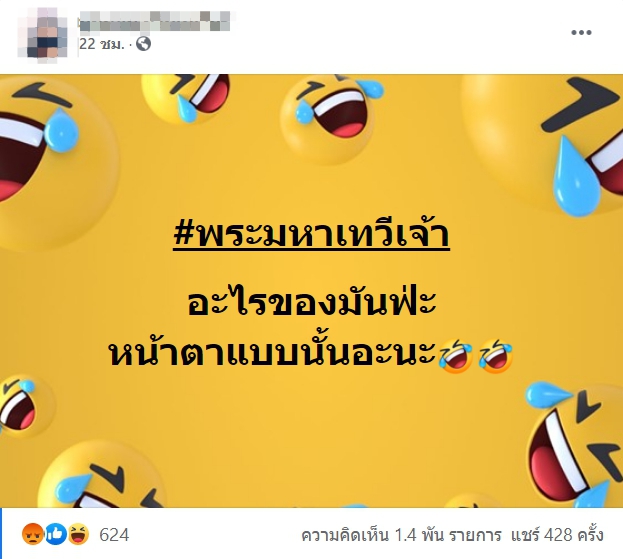Open comments list ความคิดเห็น 1.4 พัน รายการ
The width and height of the screenshot is (623, 559).
click(401, 535)
